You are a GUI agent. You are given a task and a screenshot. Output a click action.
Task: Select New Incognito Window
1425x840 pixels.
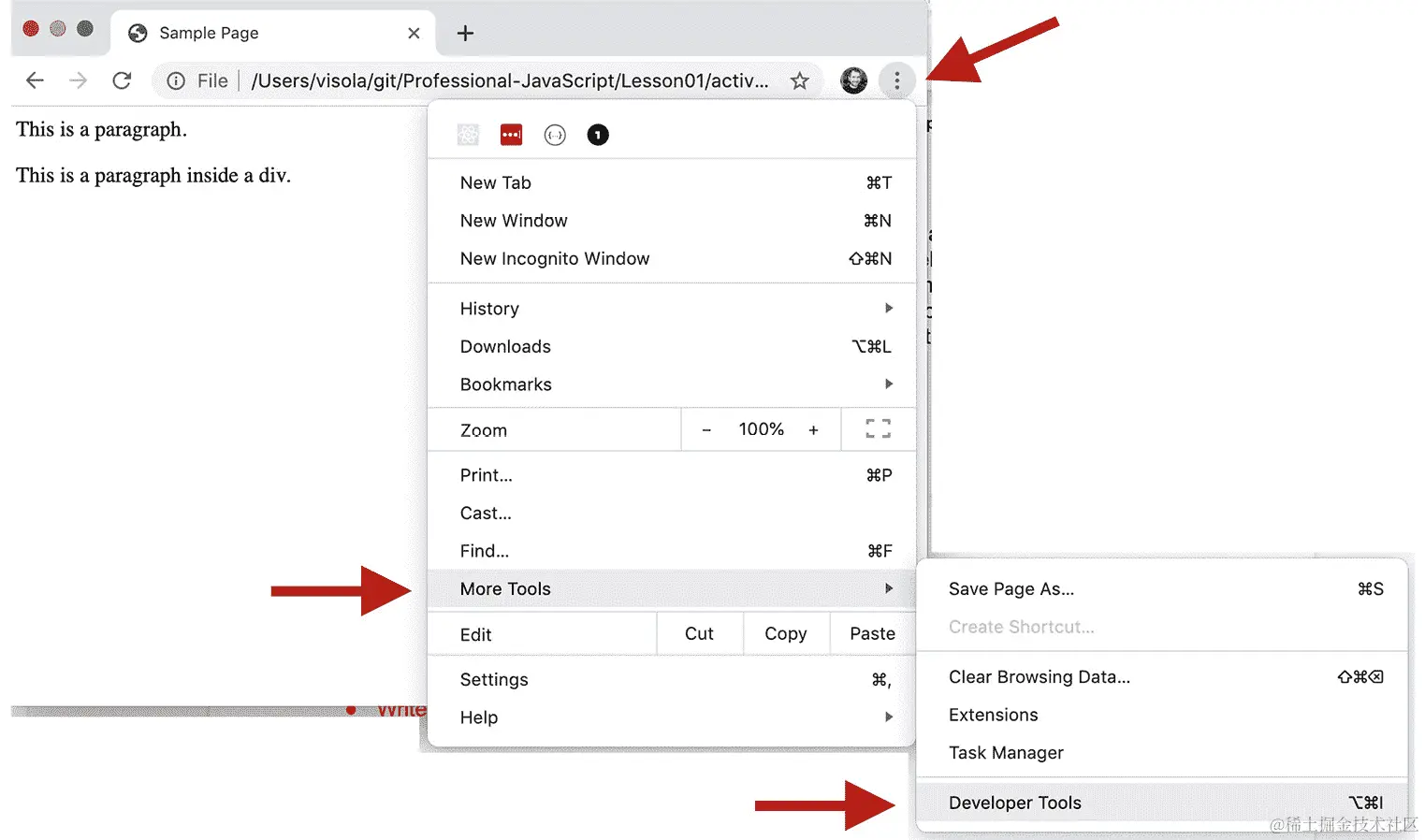pos(554,258)
